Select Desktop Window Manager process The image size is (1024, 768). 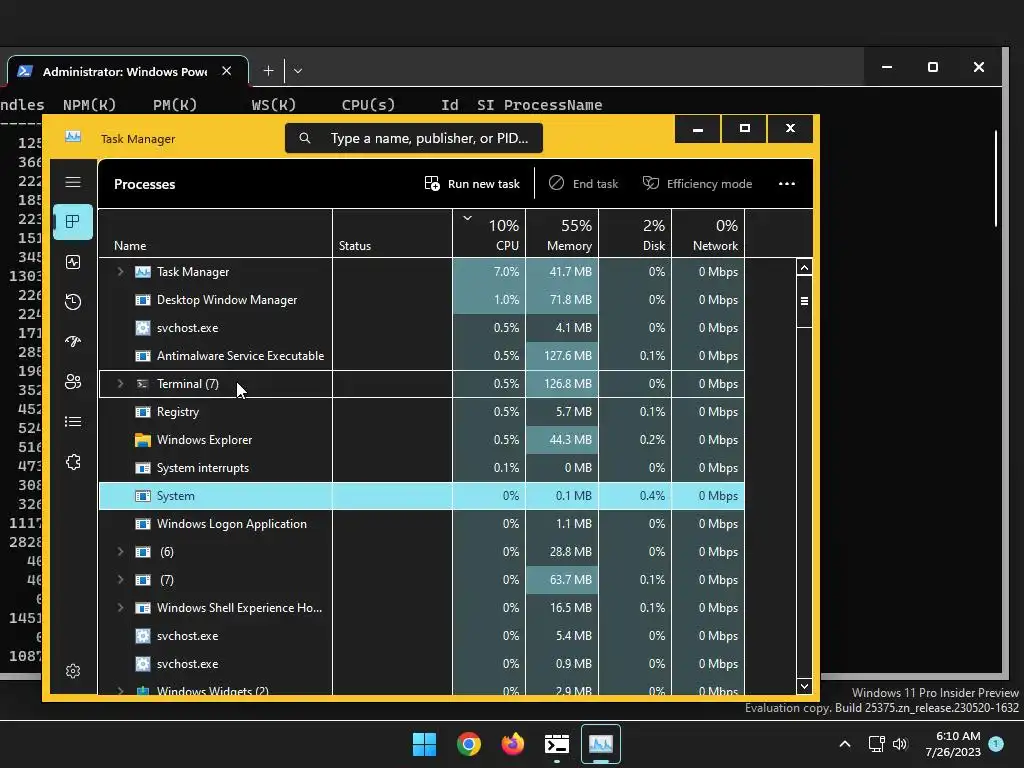click(421, 300)
